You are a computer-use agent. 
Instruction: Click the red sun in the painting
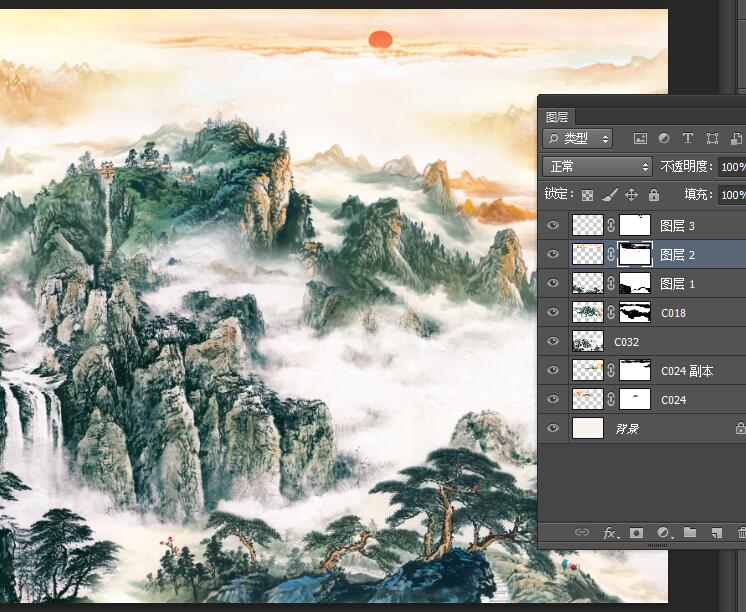[380, 39]
